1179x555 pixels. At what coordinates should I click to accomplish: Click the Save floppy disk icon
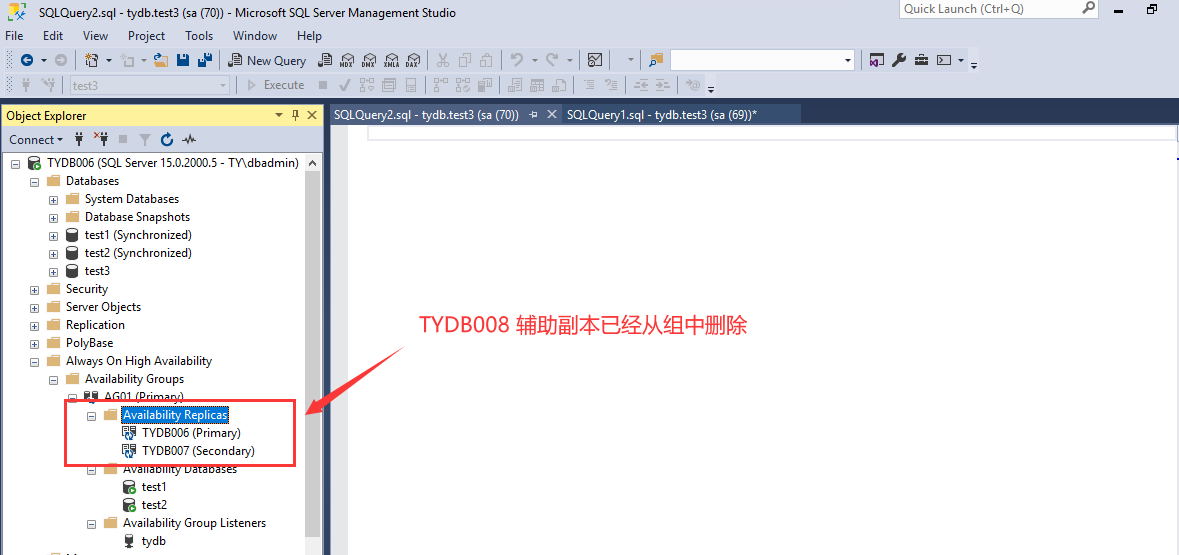tap(183, 60)
